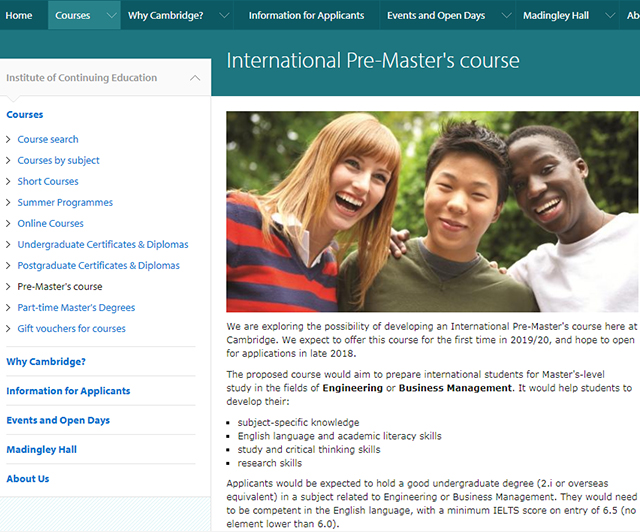Expand the Madingley Hall dropdown chevron
Image resolution: width=640 pixels, height=532 pixels.
(x=610, y=16)
